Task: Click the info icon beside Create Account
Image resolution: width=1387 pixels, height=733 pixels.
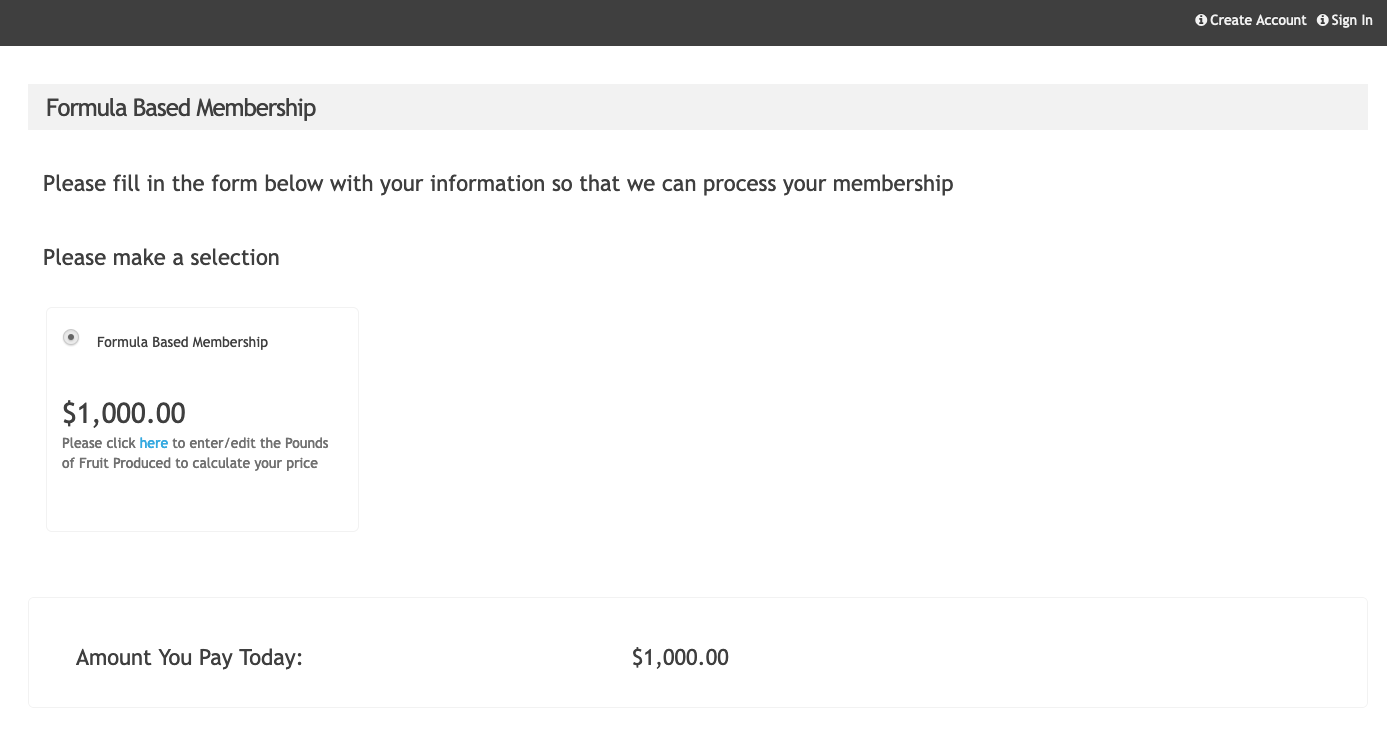Action: tap(1201, 20)
